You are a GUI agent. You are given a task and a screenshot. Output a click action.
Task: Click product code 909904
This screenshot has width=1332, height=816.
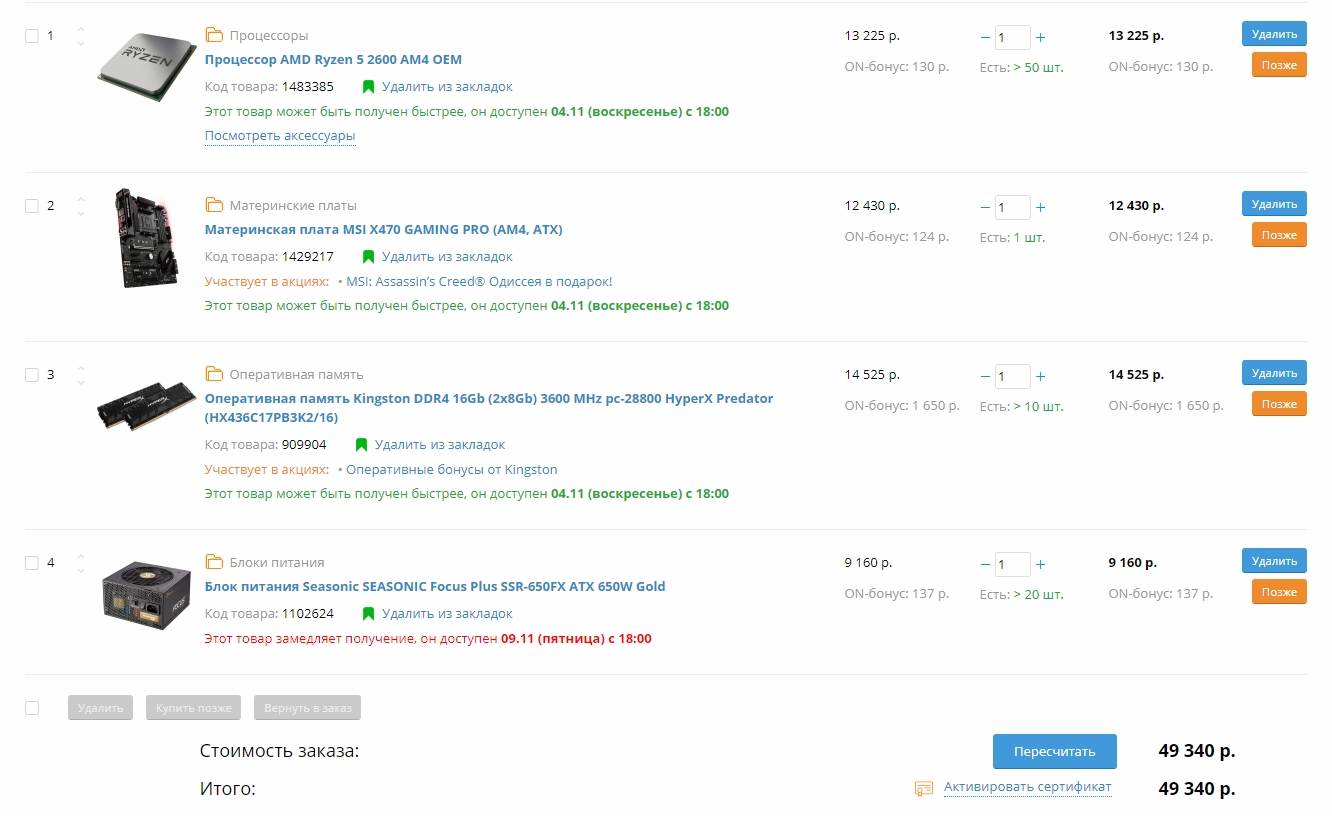(304, 445)
